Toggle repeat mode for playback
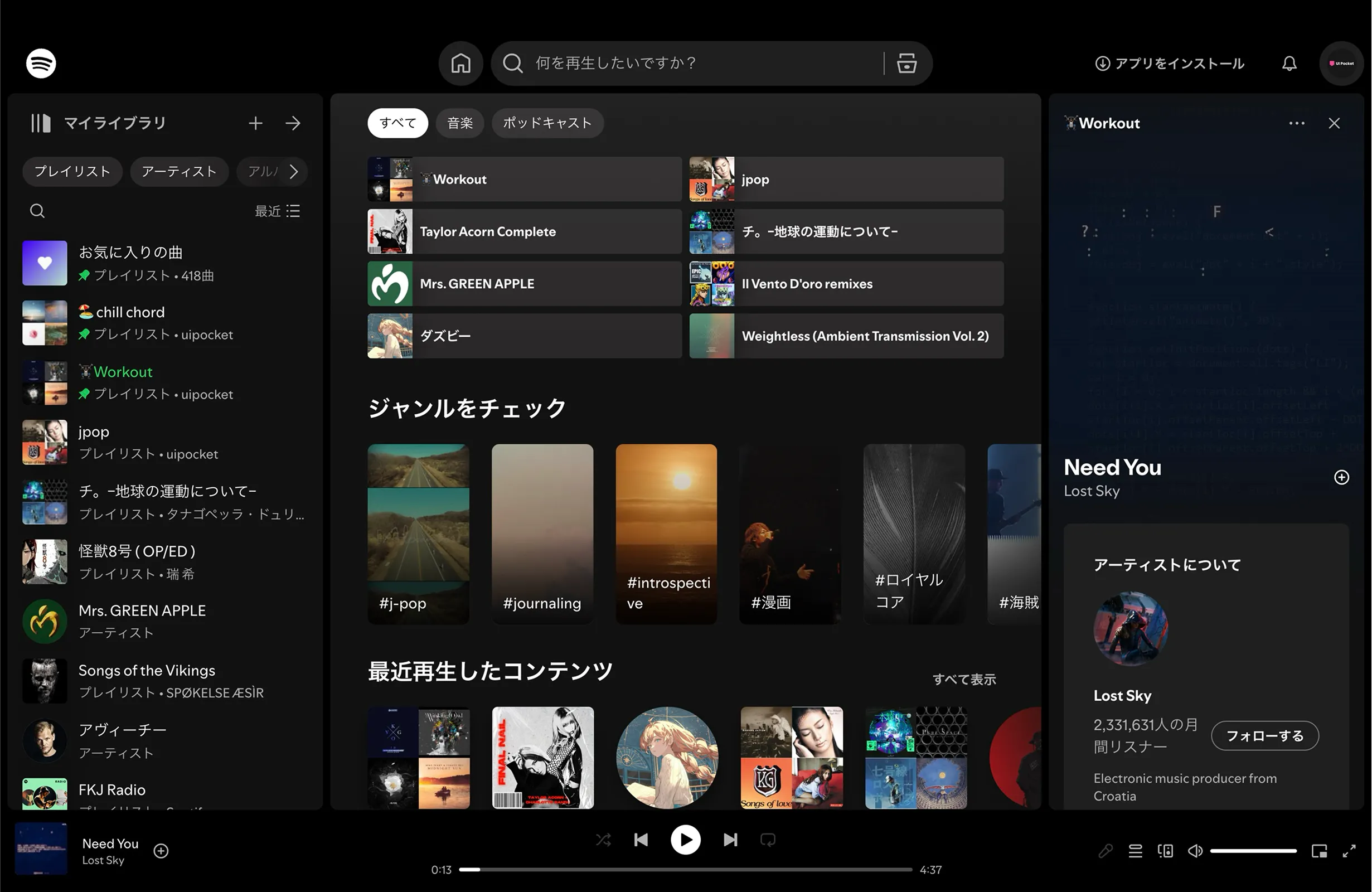1372x892 pixels. click(x=767, y=840)
